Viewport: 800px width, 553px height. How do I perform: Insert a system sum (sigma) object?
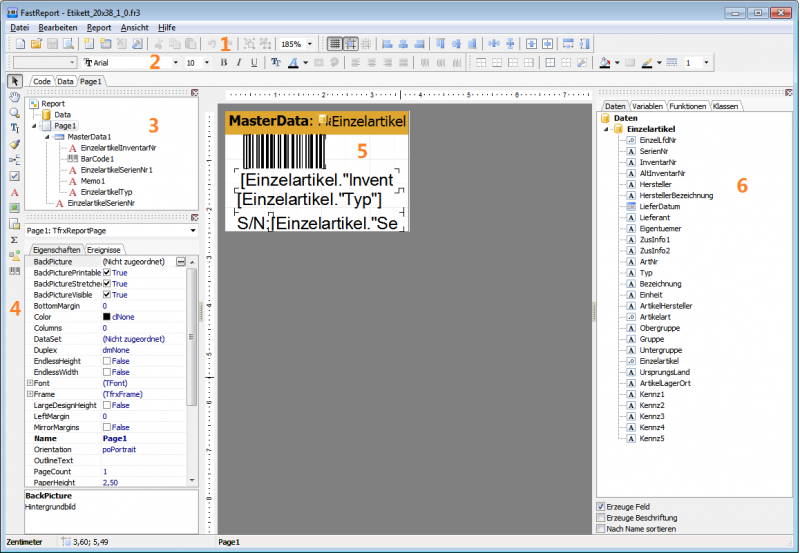15,240
